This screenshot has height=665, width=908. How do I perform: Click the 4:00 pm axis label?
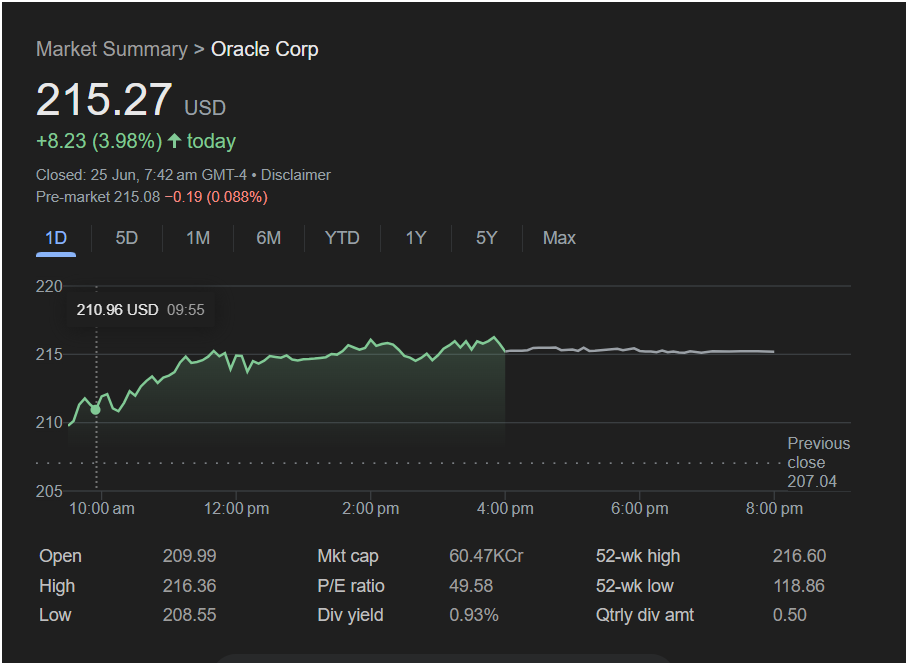point(505,509)
